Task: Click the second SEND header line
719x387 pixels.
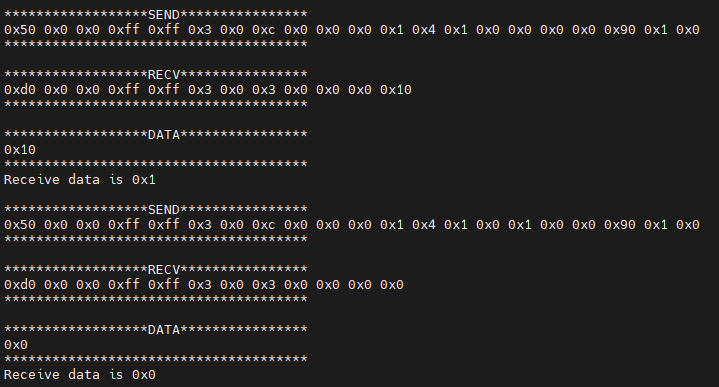Action: pyautogui.click(x=155, y=210)
